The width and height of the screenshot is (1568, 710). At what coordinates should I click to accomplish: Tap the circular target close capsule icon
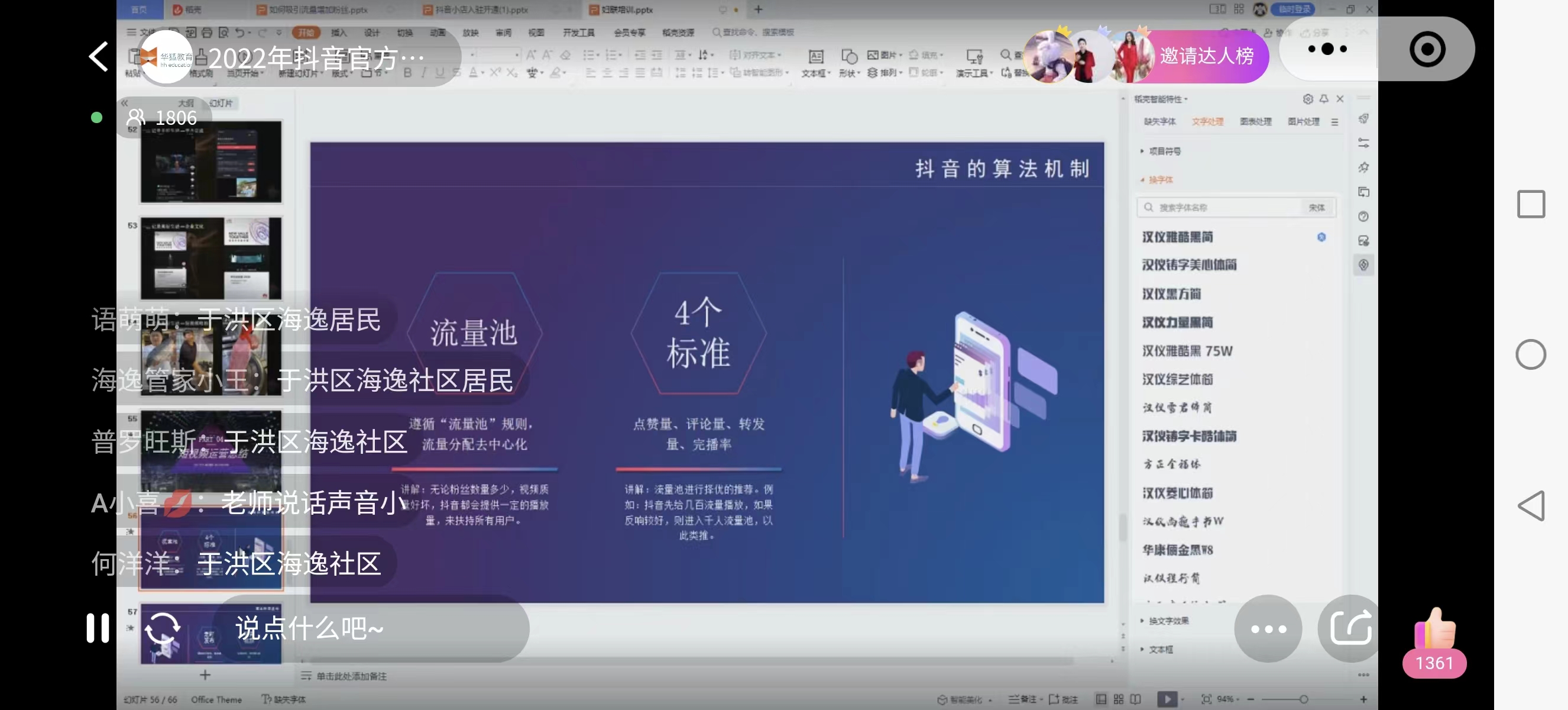pyautogui.click(x=1427, y=49)
